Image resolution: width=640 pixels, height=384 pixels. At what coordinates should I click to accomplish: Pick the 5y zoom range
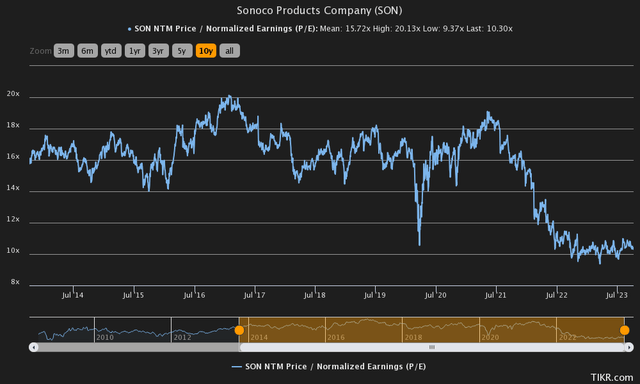coord(182,51)
